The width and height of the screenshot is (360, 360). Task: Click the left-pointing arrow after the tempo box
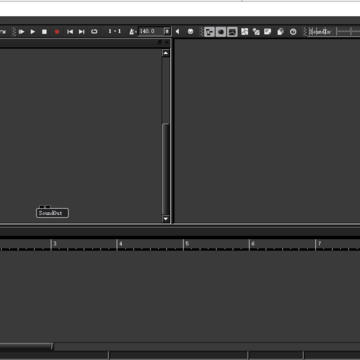177,31
